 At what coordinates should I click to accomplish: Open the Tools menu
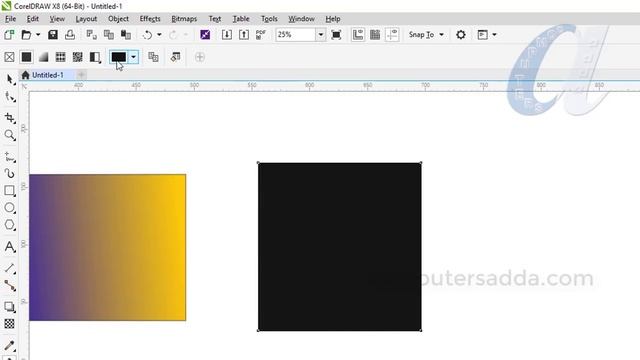[x=269, y=19]
